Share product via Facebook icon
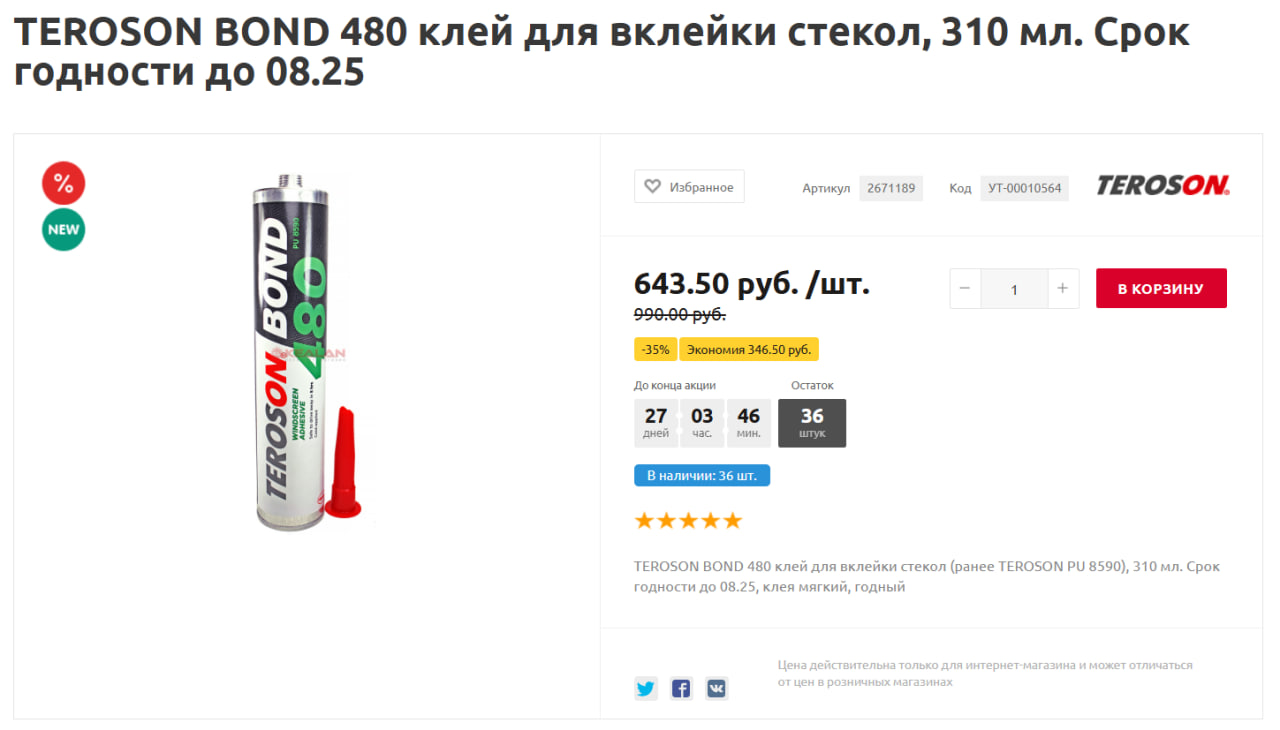This screenshot has width=1280, height=730. pyautogui.click(x=681, y=688)
